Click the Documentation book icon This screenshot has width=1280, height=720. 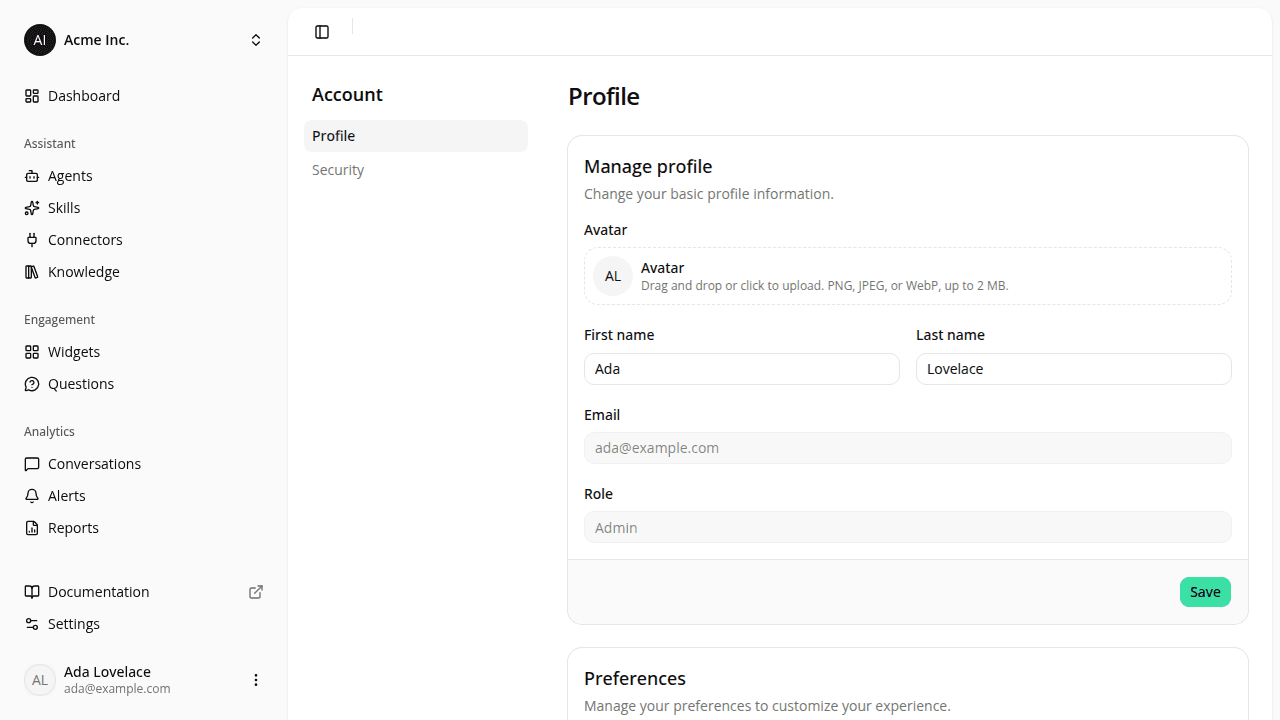(x=32, y=592)
